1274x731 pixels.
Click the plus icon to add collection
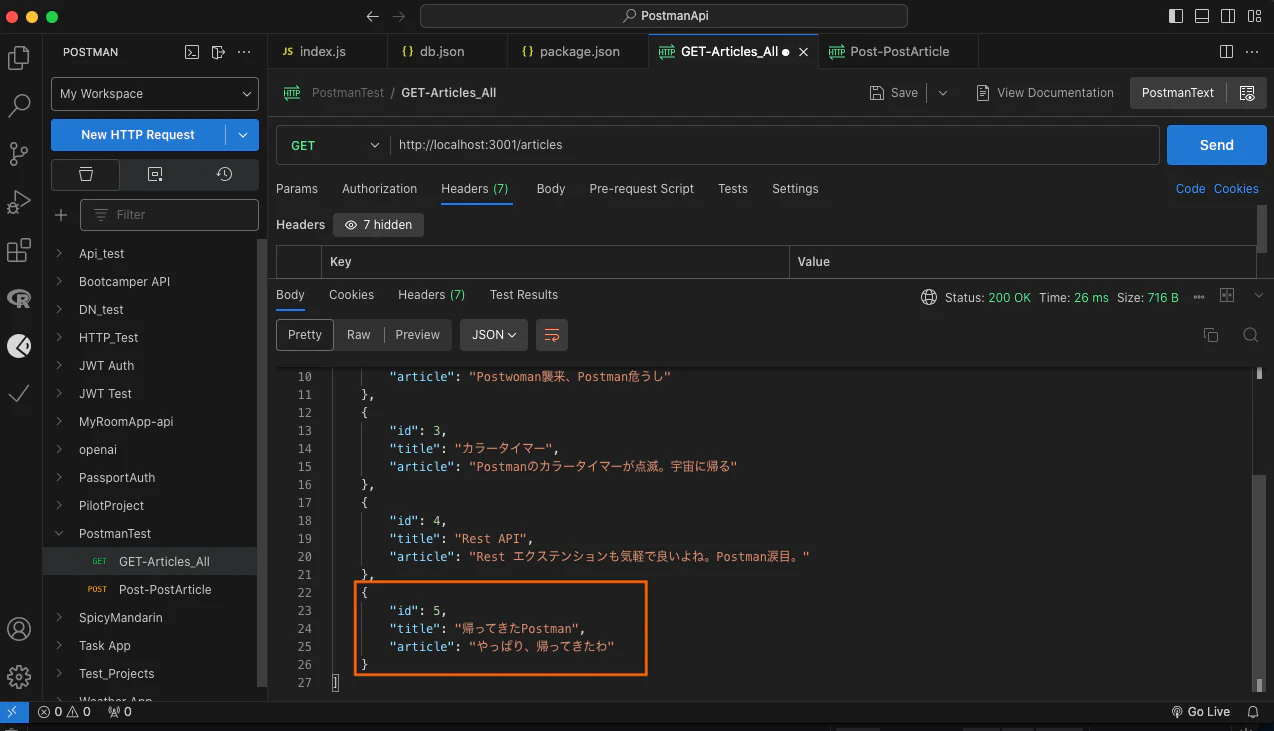coord(61,214)
